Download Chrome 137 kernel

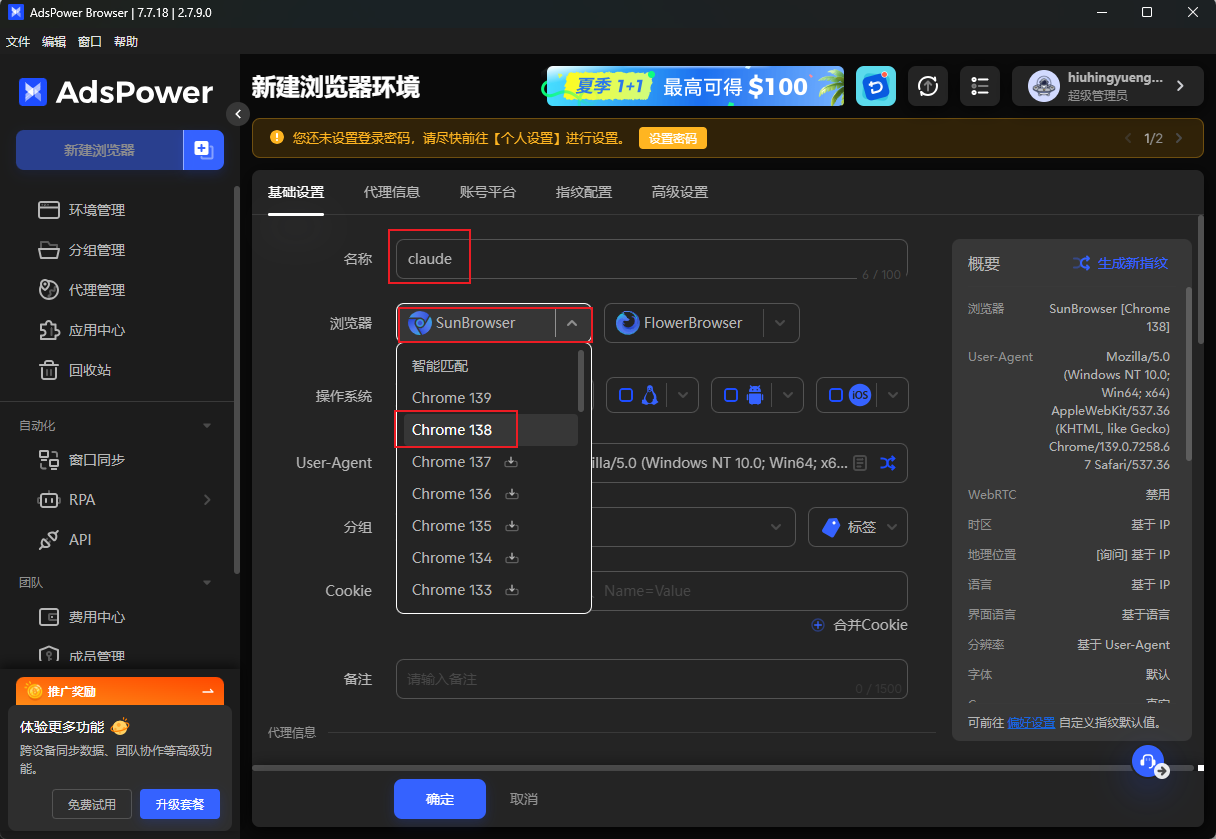(x=511, y=462)
